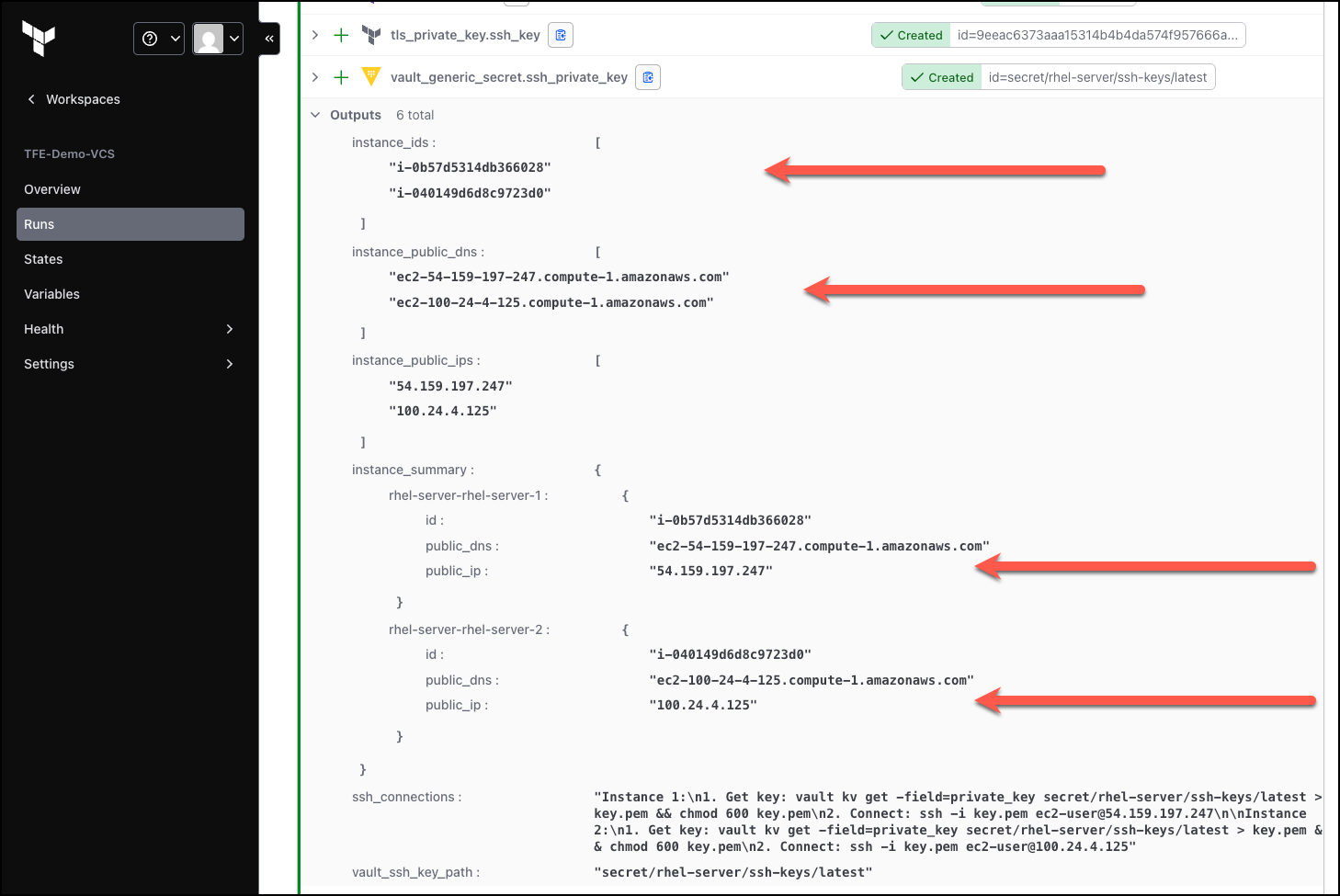Expand the Settings submenu
The height and width of the screenshot is (896, 1340).
click(131, 364)
